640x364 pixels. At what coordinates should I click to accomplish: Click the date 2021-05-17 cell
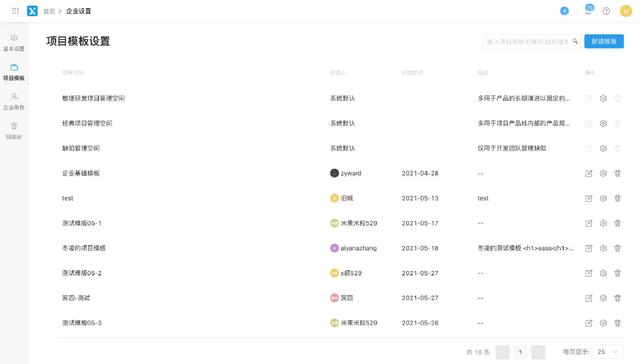click(420, 223)
